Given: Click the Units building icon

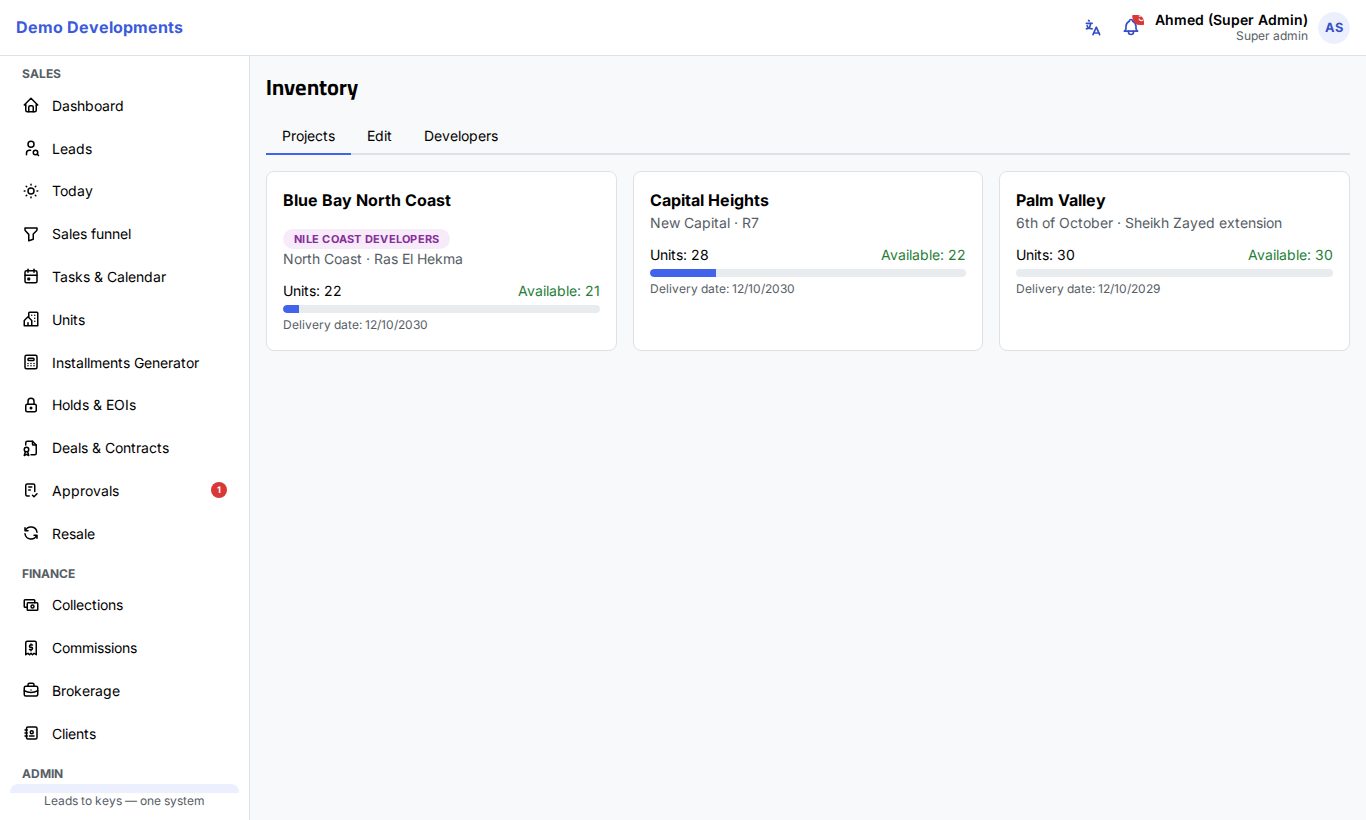Looking at the screenshot, I should click(31, 320).
